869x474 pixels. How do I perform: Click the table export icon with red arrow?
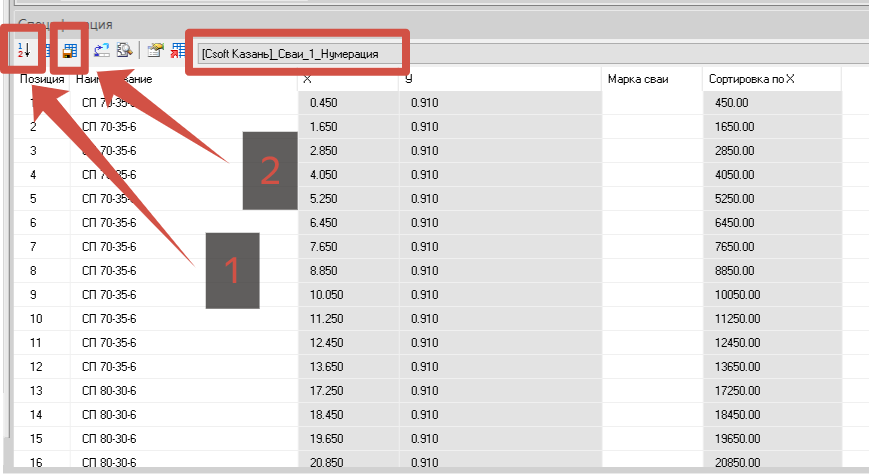(178, 51)
